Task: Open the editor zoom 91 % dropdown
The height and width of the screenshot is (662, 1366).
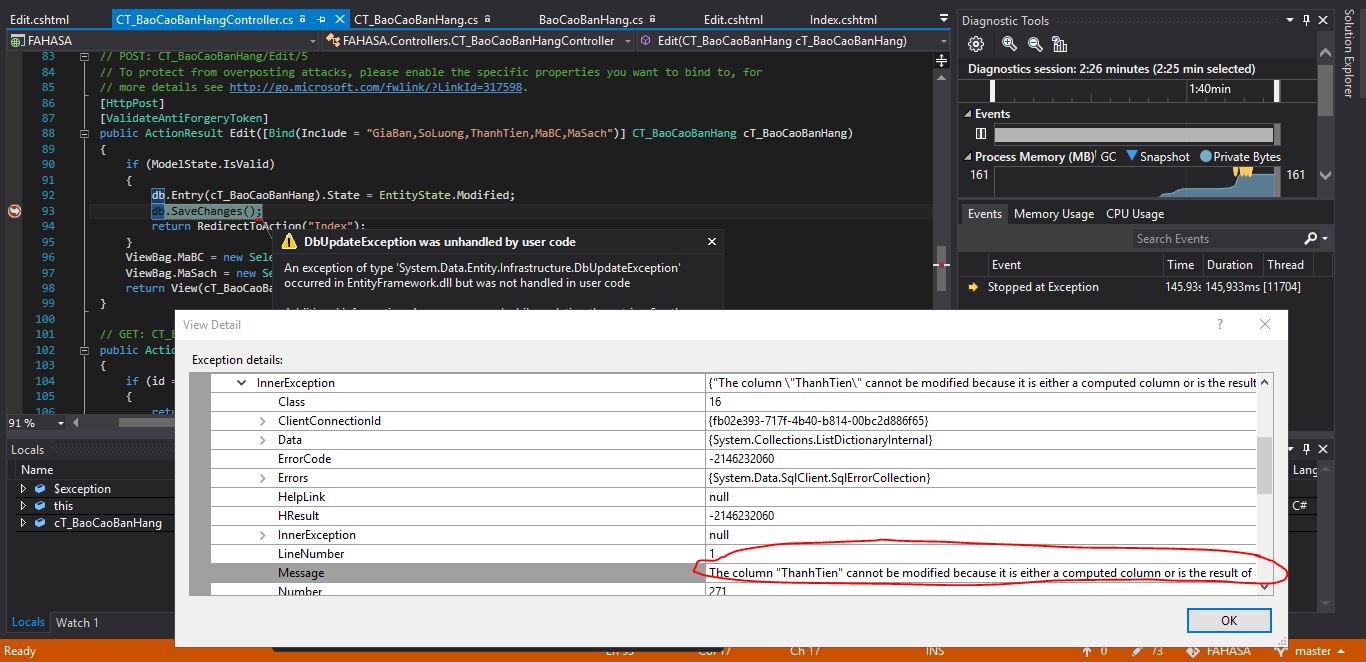Action: coord(61,423)
